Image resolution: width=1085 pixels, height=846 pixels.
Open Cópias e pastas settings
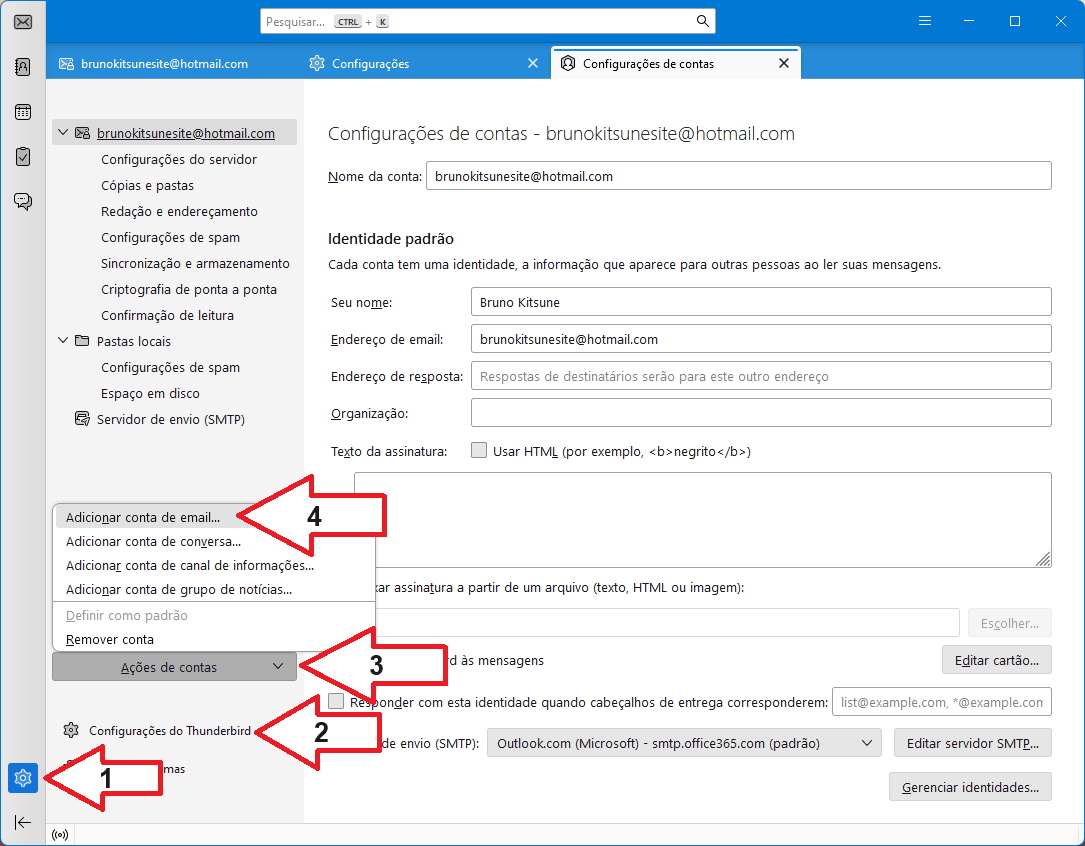point(147,185)
